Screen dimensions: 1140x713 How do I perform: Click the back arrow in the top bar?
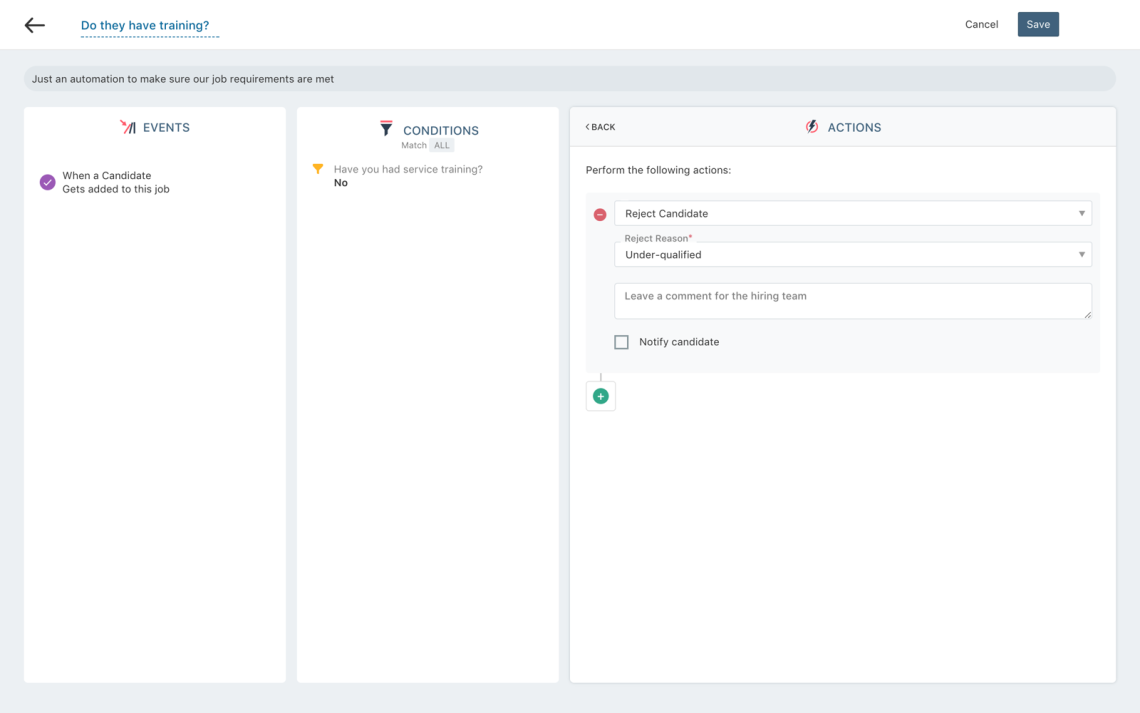pyautogui.click(x=35, y=24)
